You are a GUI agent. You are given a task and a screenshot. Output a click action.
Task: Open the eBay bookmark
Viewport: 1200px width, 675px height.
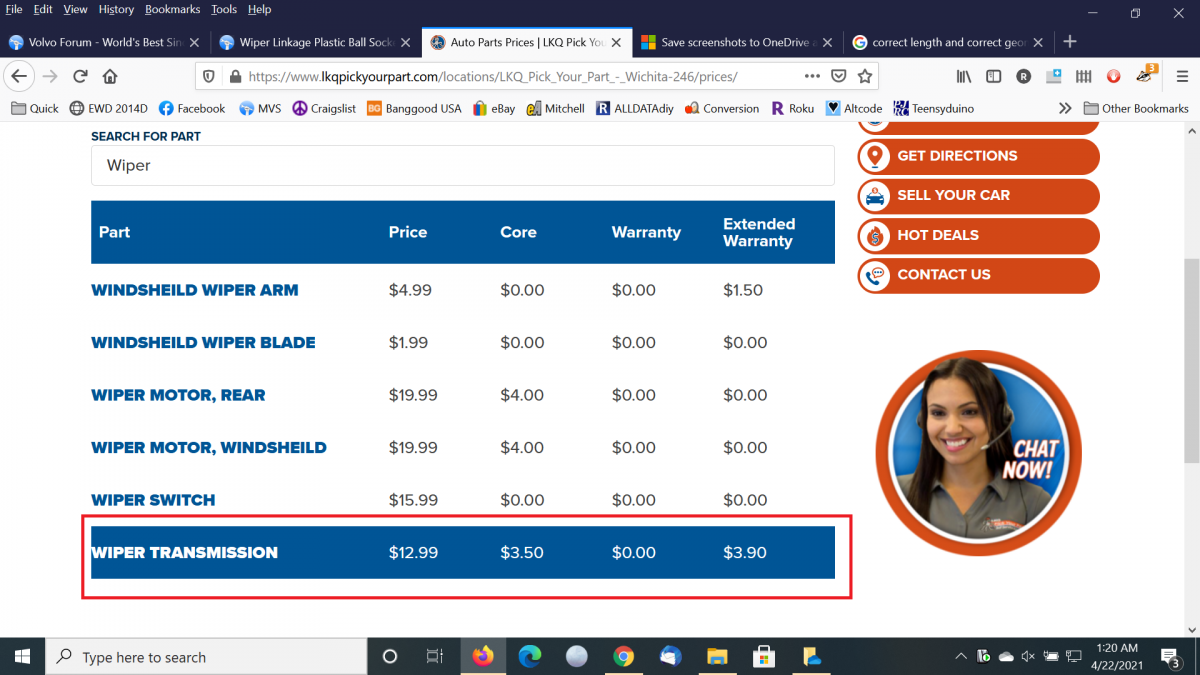click(x=494, y=108)
